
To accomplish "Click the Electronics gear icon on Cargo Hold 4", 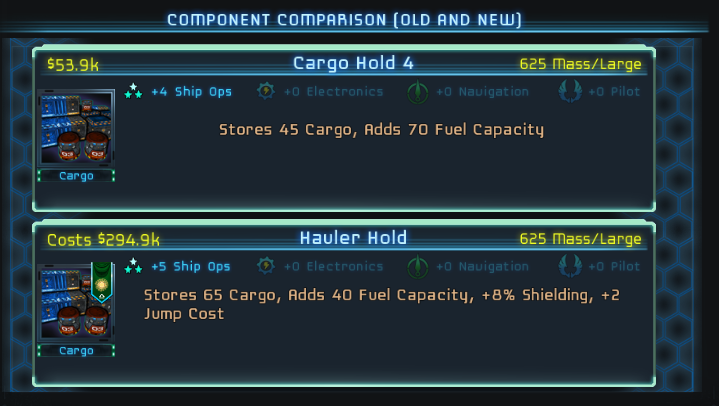I will (x=266, y=91).
